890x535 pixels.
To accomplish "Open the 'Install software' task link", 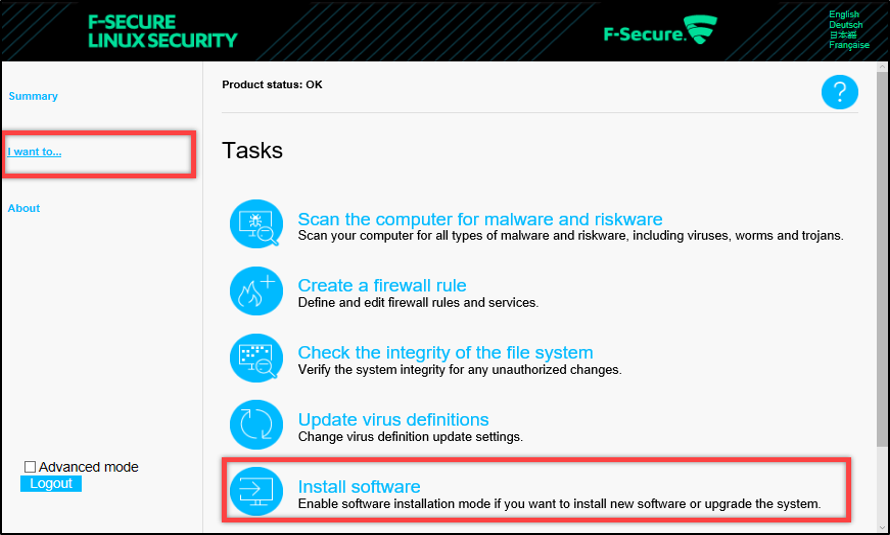I will [x=359, y=487].
